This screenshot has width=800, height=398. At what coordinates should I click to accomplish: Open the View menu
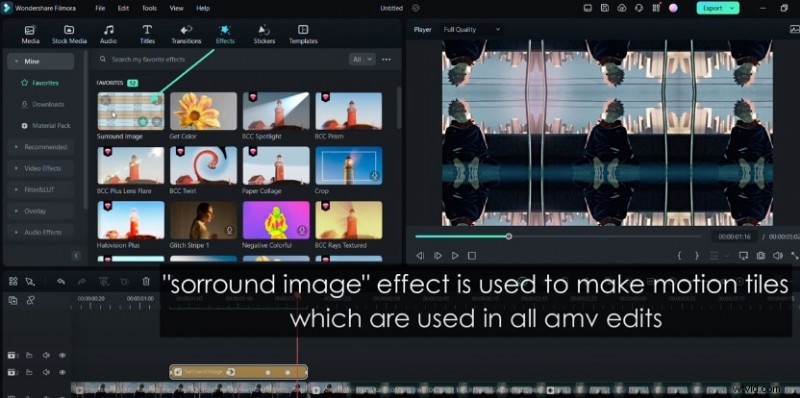[x=177, y=8]
